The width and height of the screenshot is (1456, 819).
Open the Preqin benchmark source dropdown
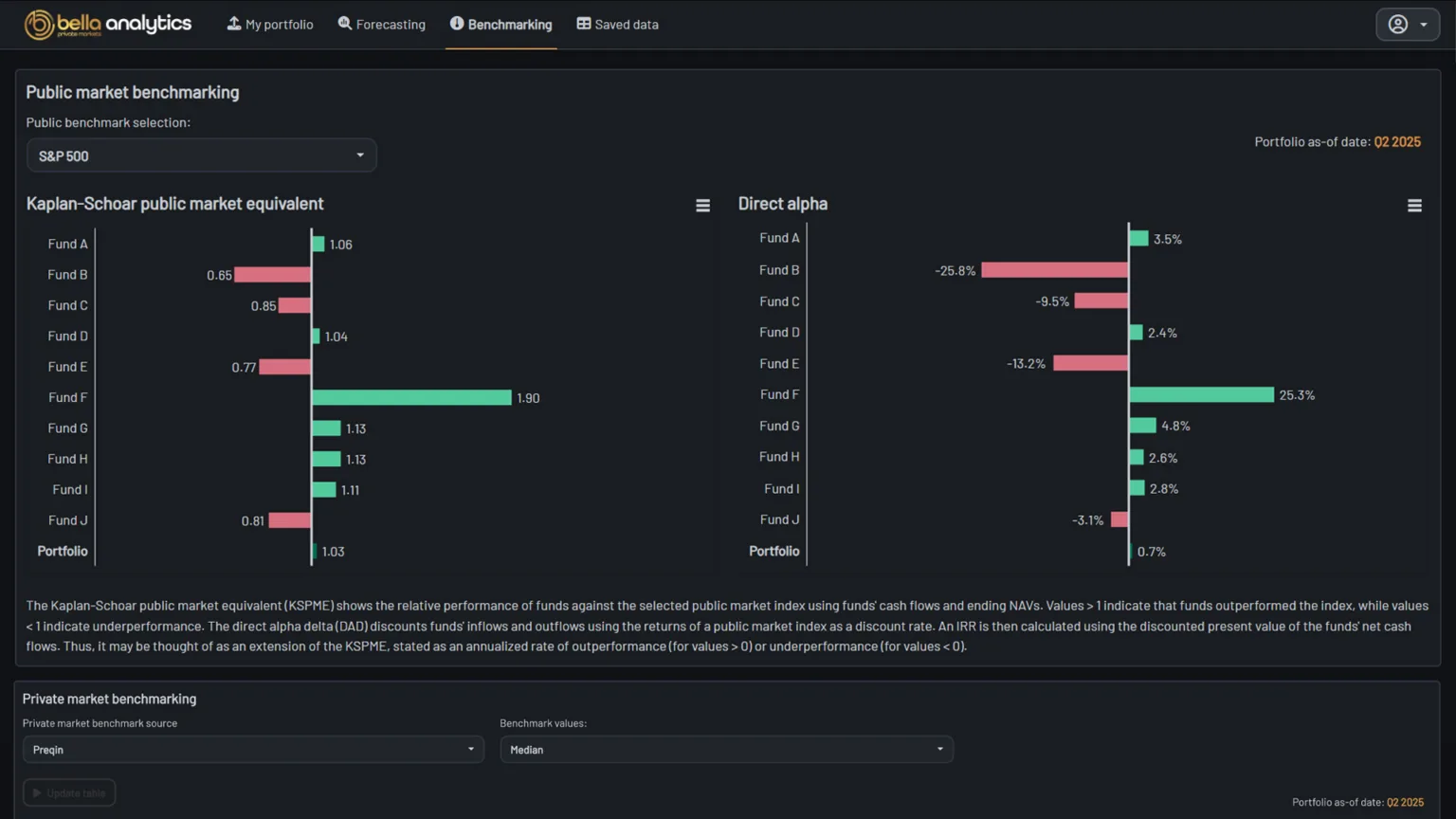point(253,750)
